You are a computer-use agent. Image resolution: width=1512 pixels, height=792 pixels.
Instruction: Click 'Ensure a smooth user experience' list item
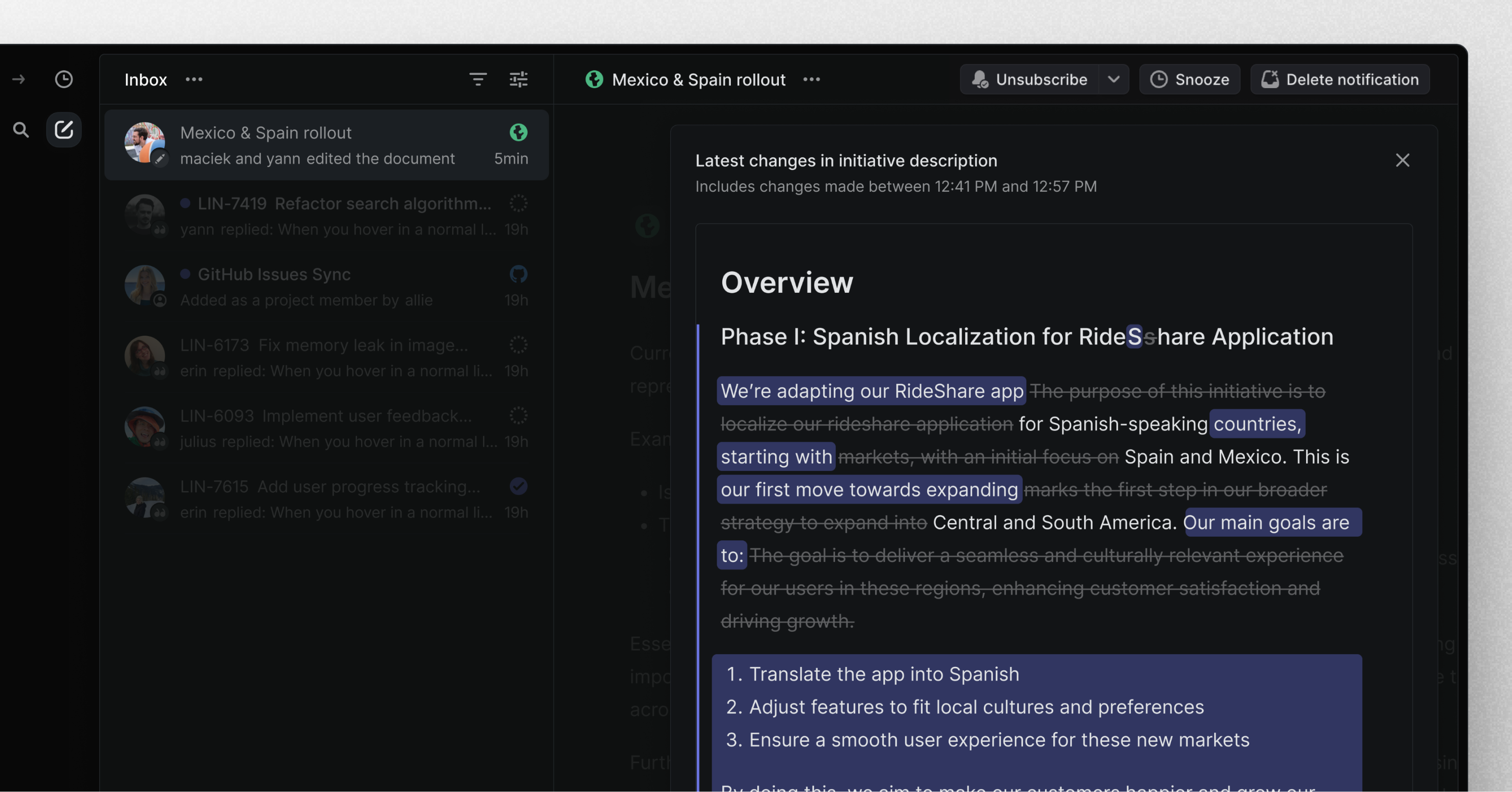[999, 740]
